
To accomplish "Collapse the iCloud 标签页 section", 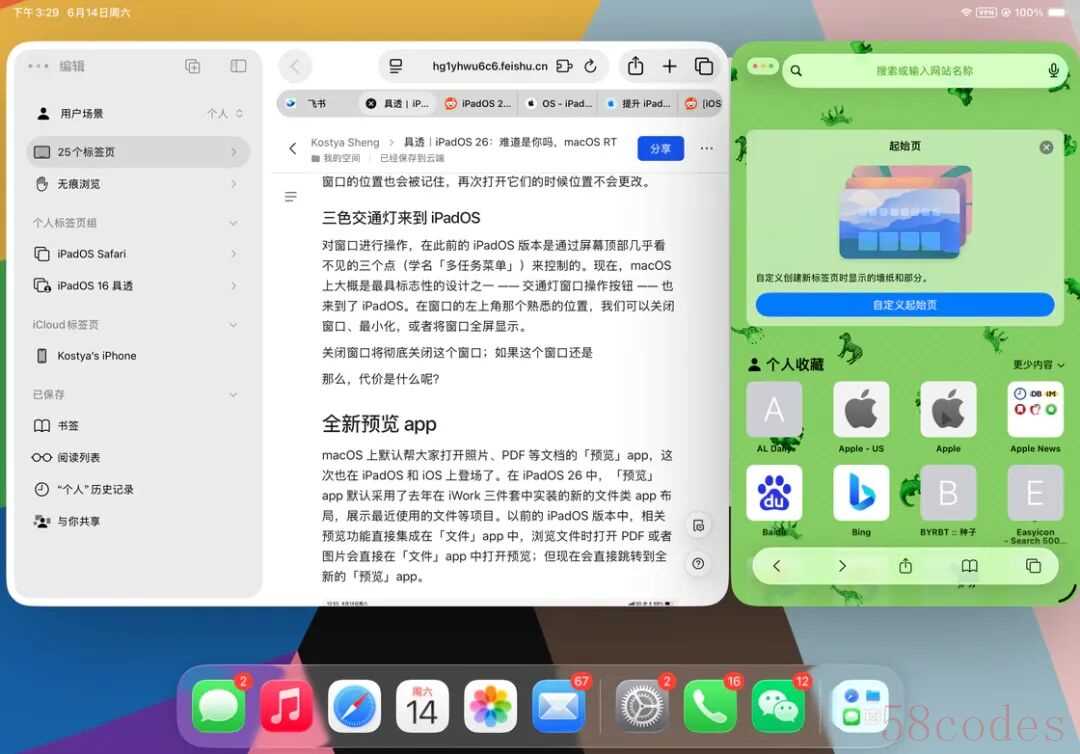I will coord(233,325).
